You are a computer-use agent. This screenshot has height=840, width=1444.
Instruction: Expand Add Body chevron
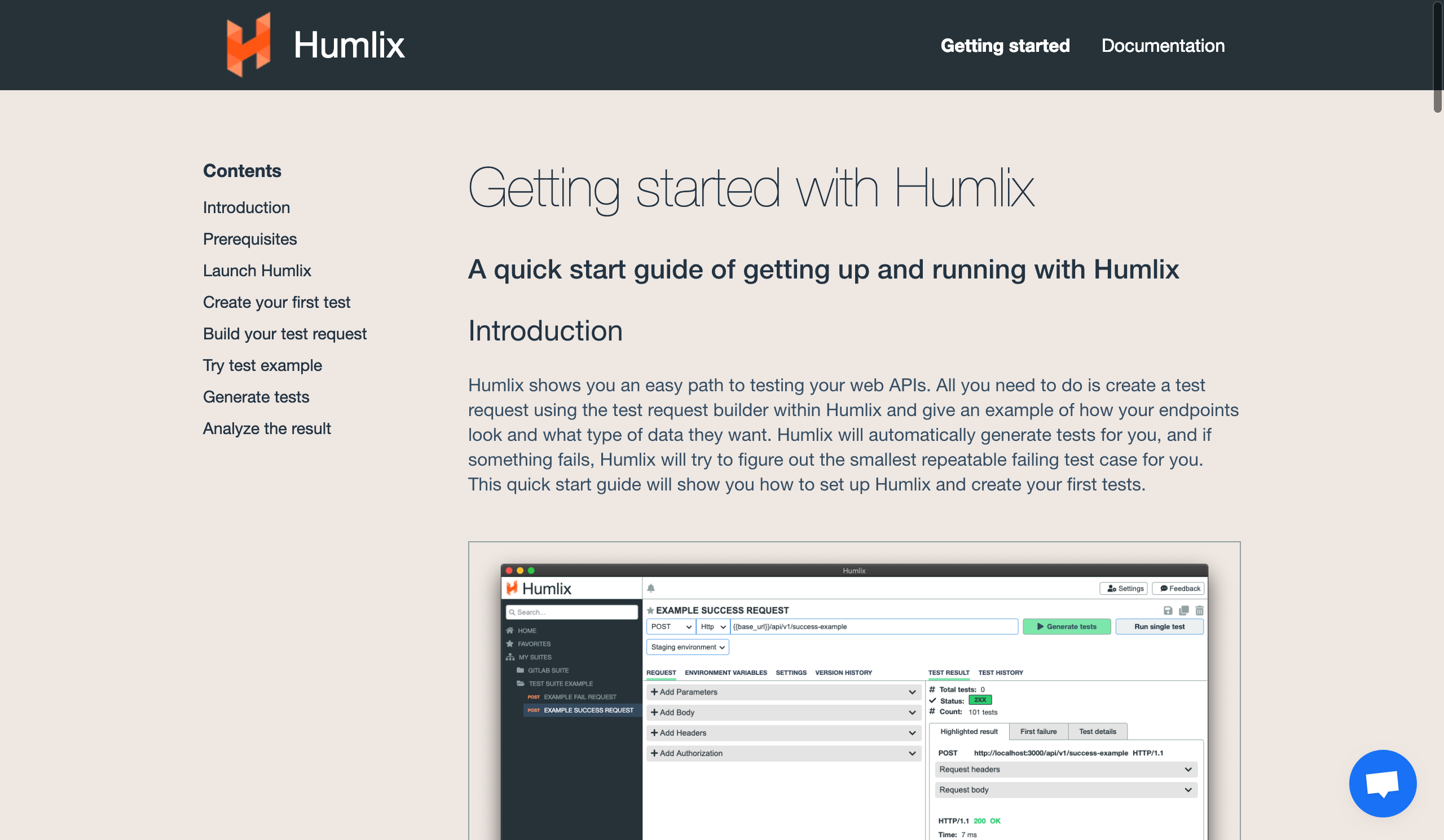pyautogui.click(x=912, y=713)
